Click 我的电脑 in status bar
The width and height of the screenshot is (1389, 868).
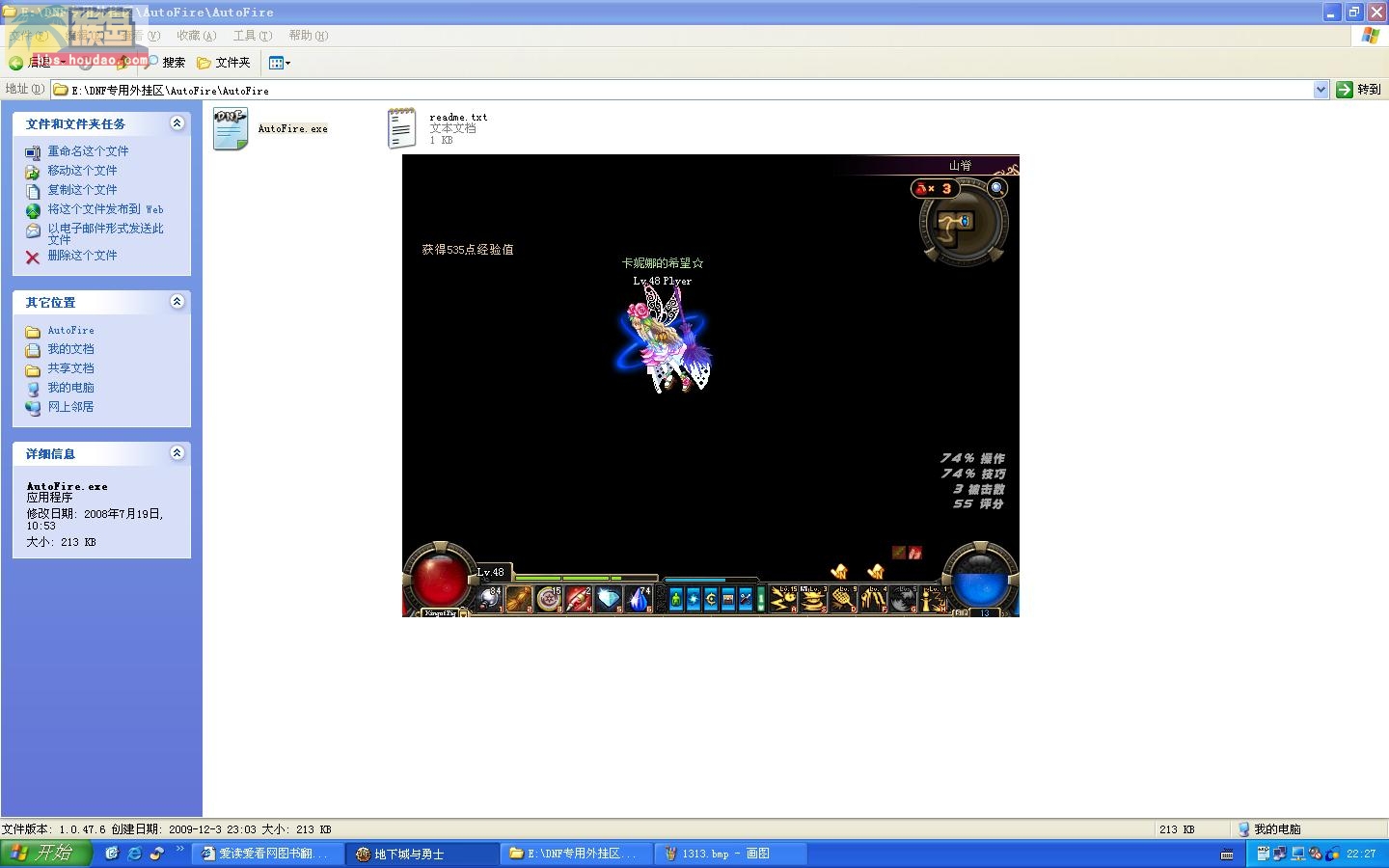[x=1269, y=829]
